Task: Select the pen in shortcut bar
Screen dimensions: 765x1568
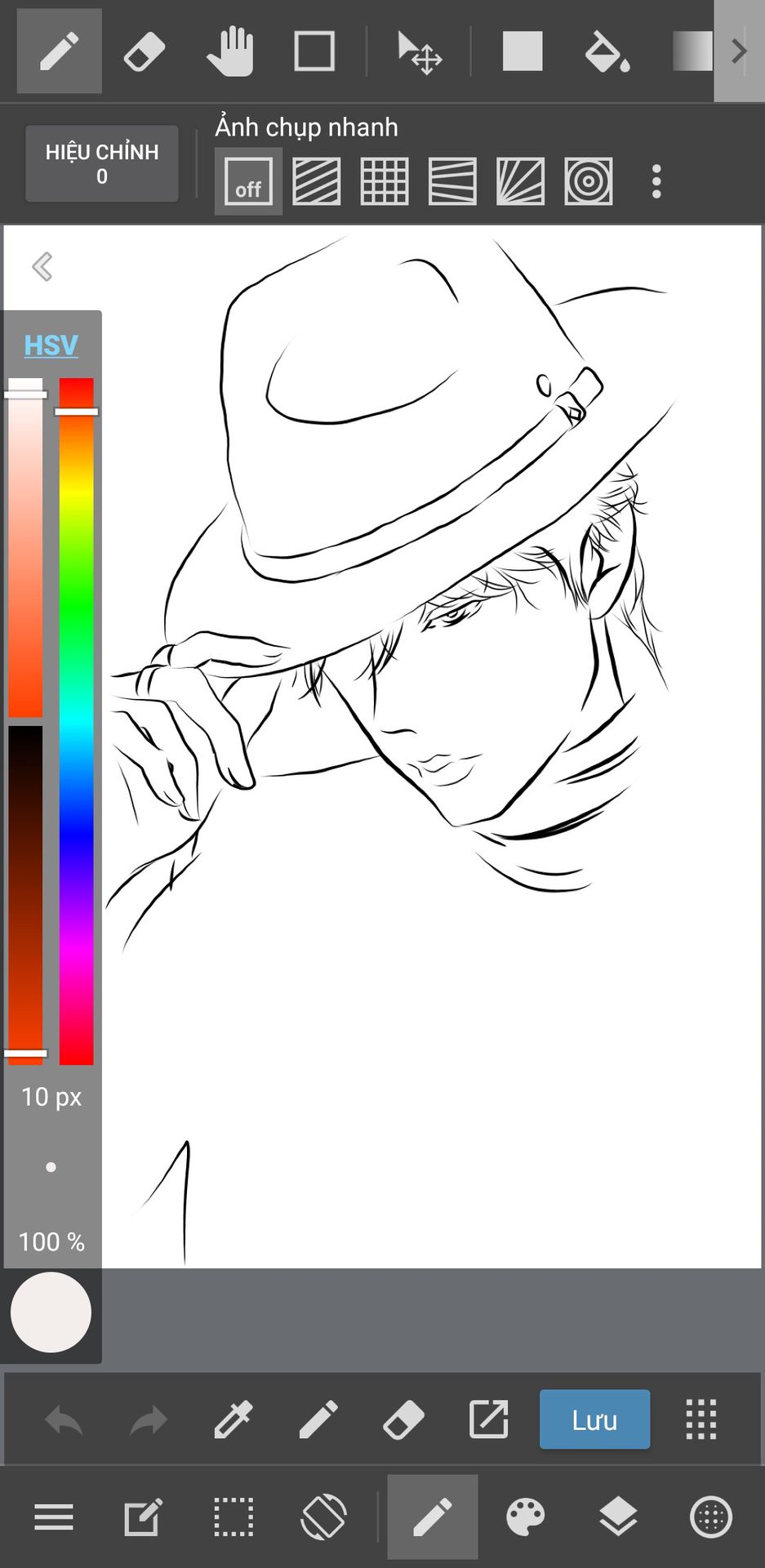Action: [318, 1419]
